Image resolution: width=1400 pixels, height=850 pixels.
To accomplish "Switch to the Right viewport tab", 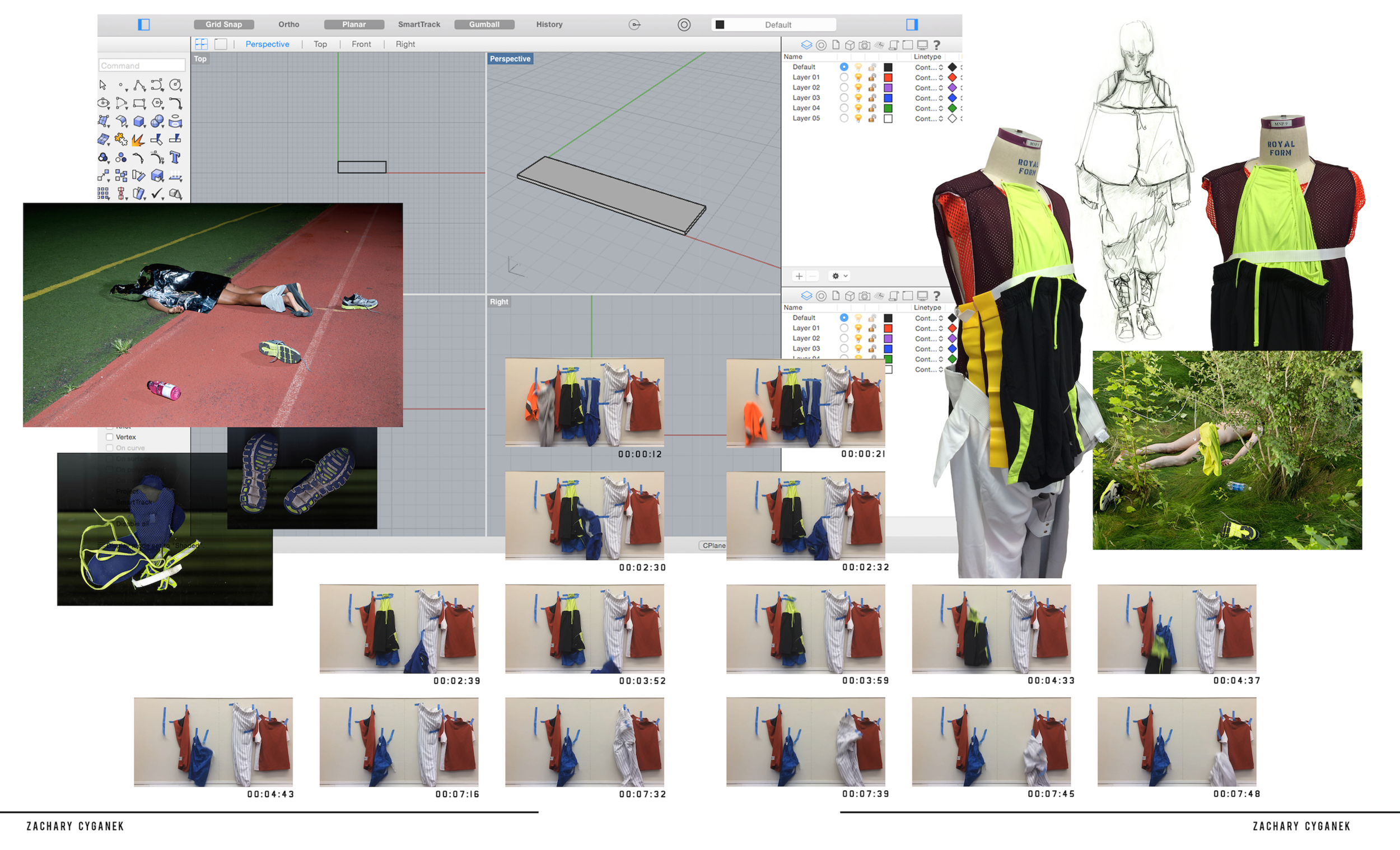I will coord(405,44).
